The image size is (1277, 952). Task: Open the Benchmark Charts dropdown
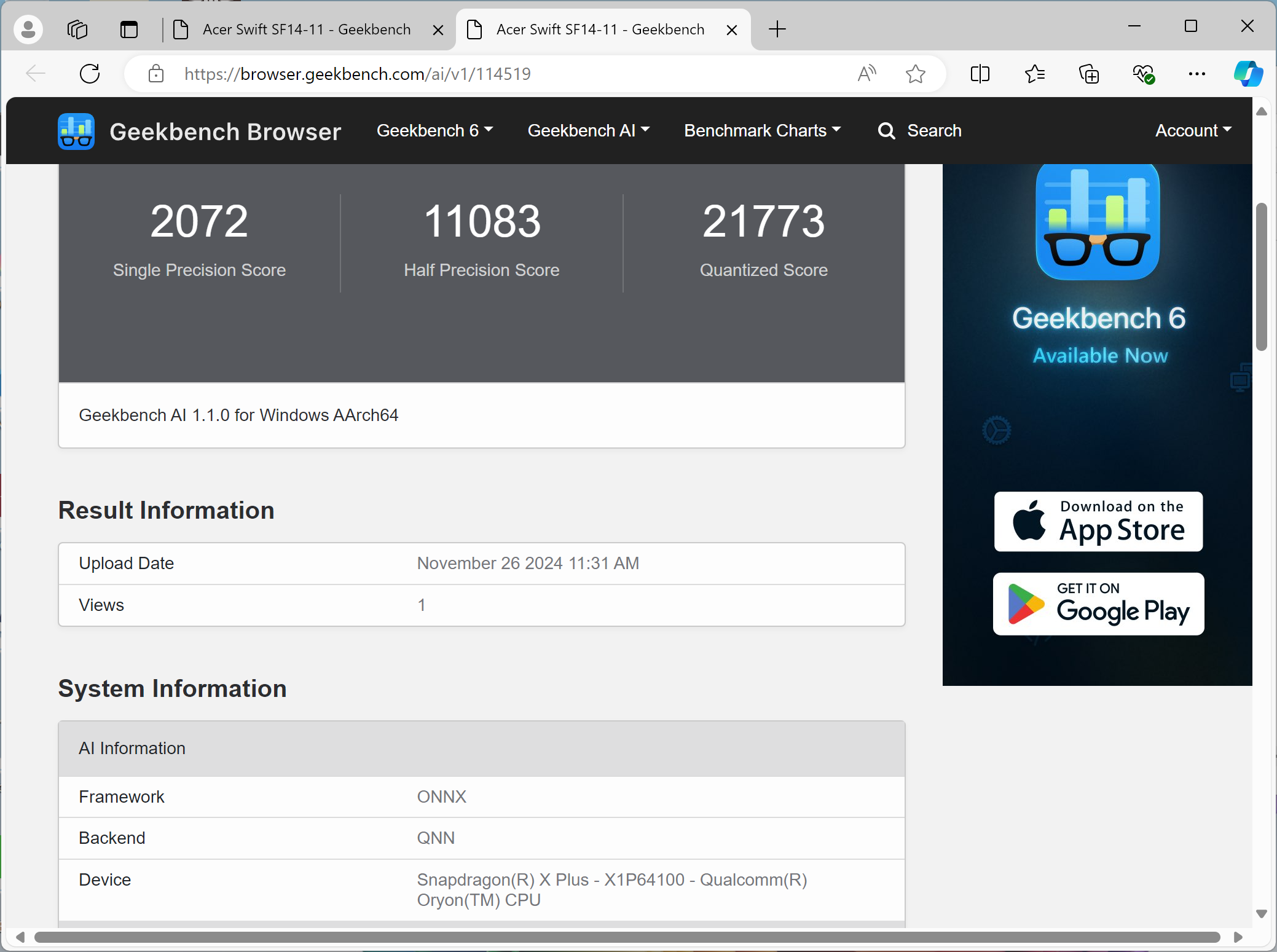tap(762, 130)
